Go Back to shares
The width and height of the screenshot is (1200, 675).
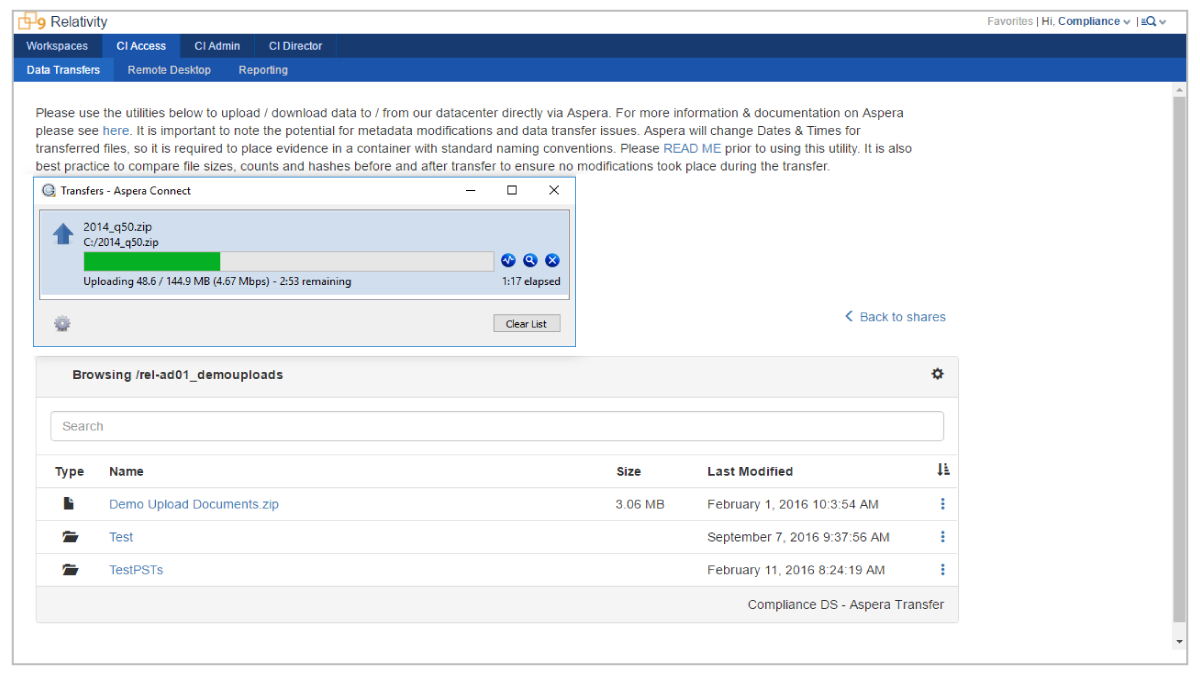[x=894, y=316]
